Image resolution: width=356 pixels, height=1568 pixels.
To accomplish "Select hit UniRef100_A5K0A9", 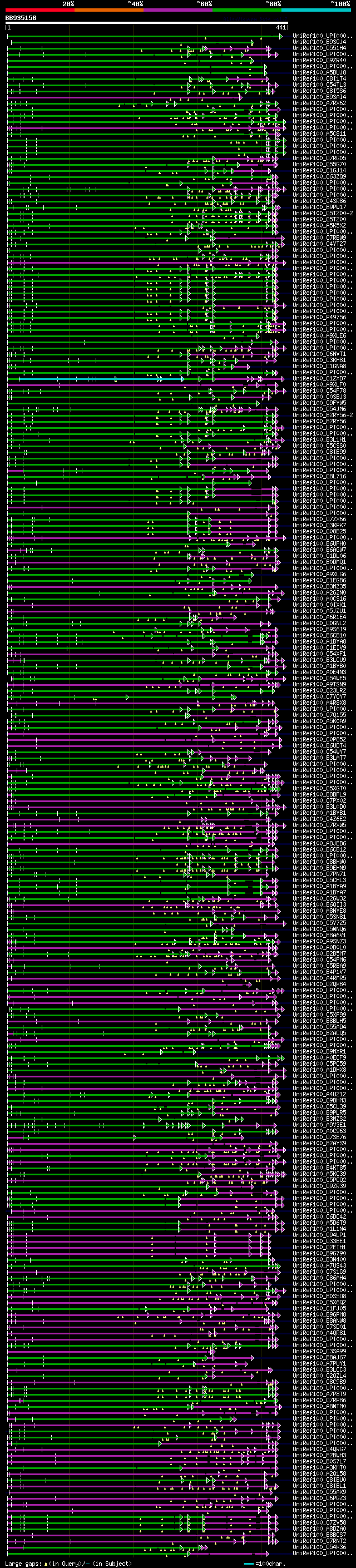I will pyautogui.click(x=319, y=721).
